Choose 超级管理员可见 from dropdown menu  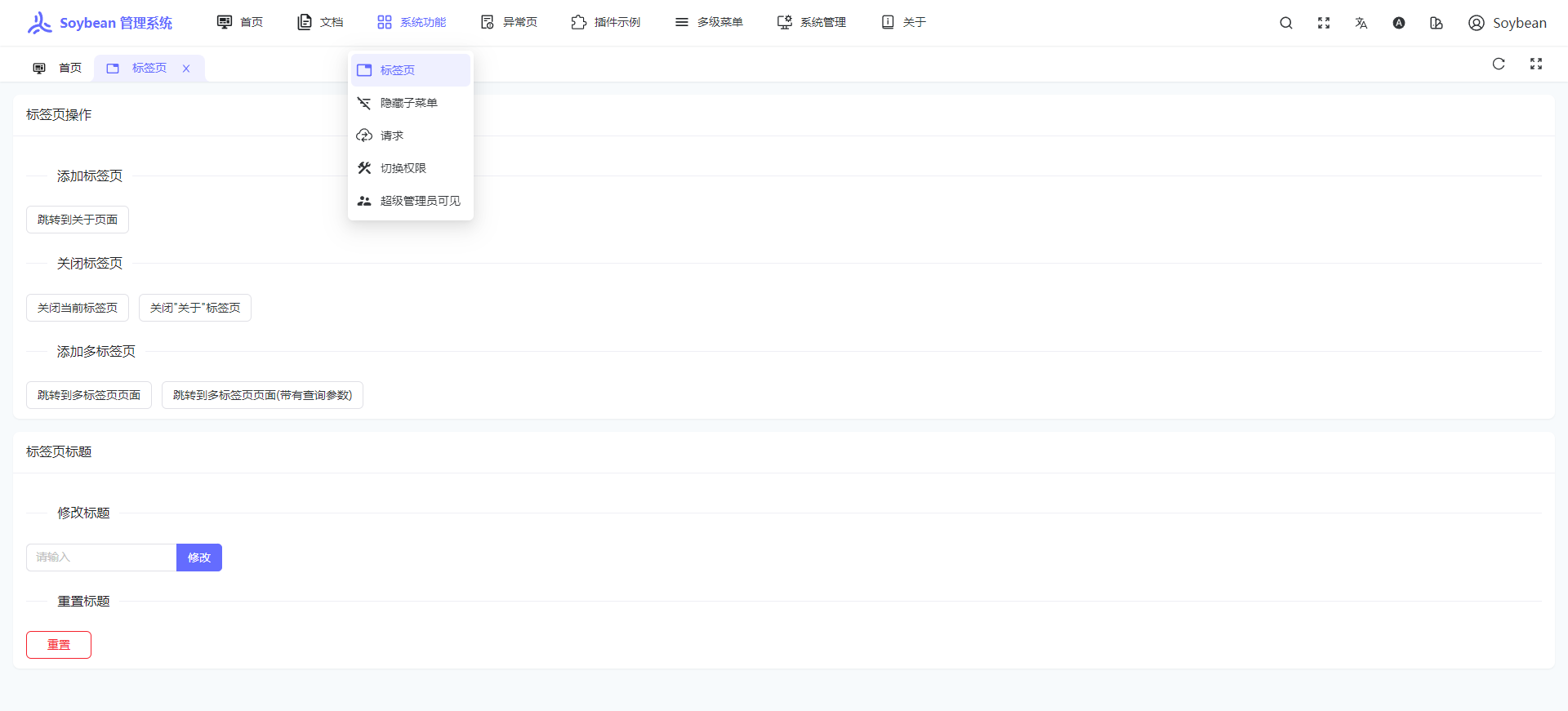click(411, 201)
